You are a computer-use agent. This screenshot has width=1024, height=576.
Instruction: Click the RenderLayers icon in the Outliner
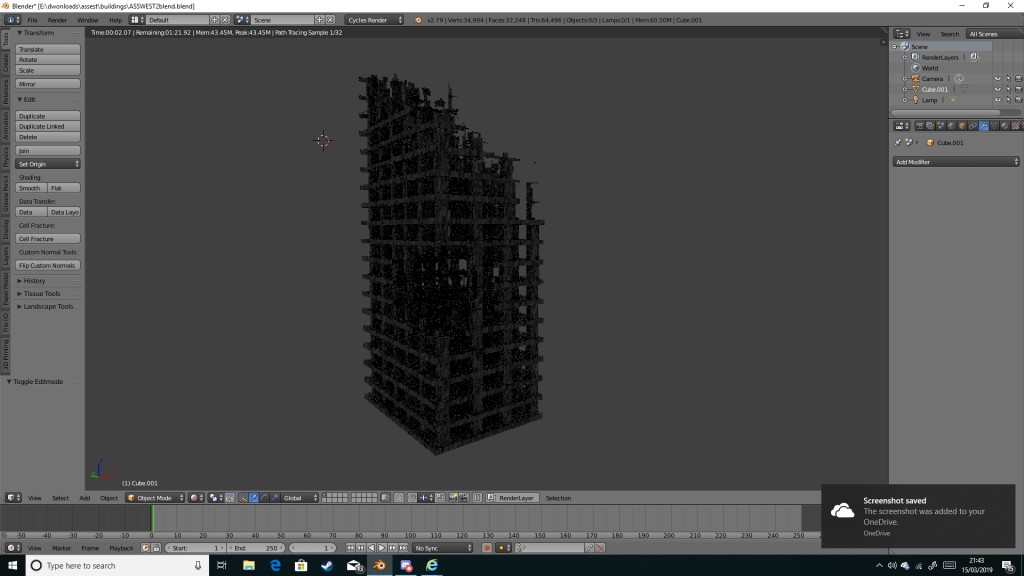point(915,57)
